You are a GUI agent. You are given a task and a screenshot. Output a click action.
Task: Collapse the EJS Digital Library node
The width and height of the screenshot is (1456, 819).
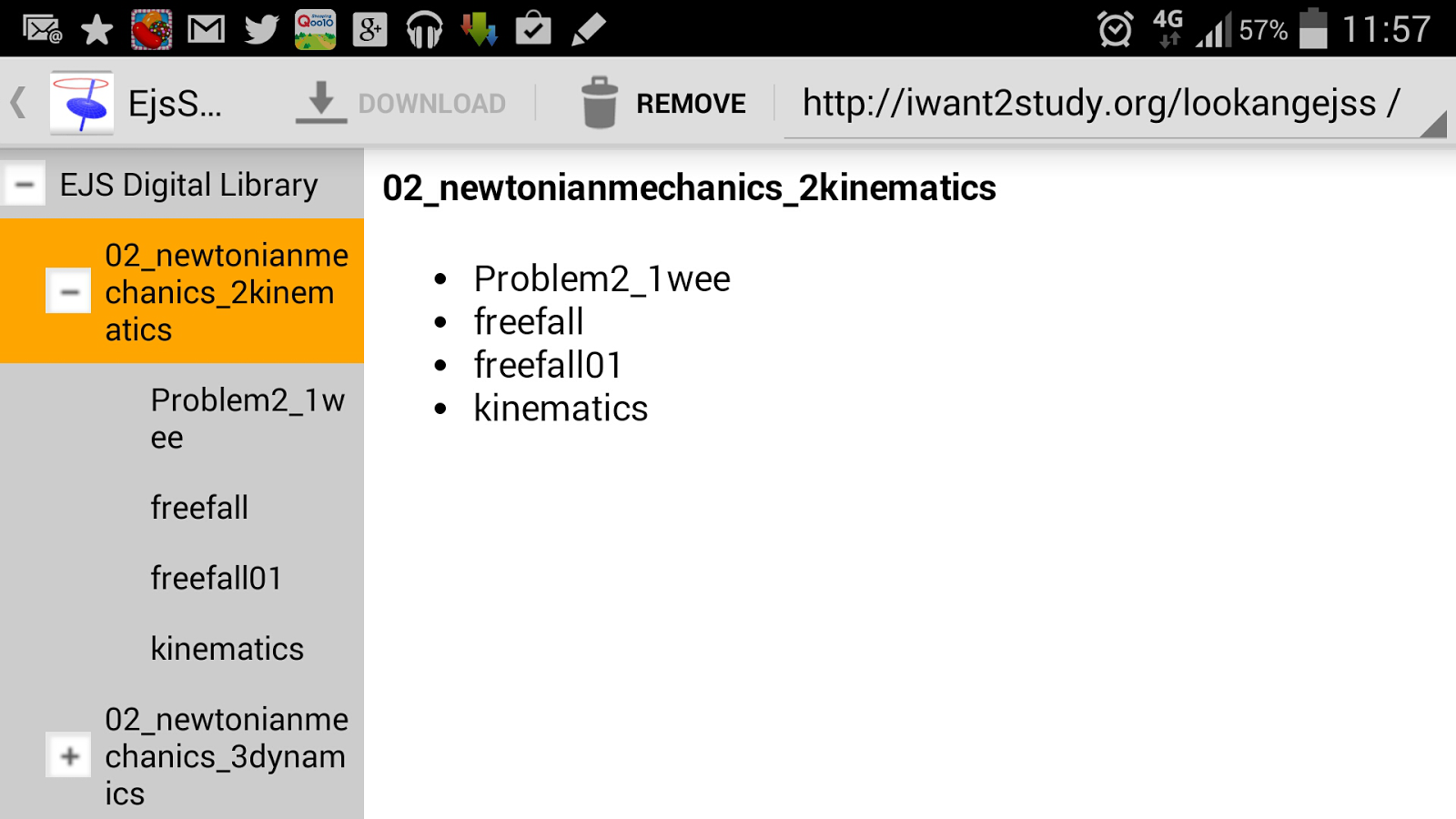click(x=24, y=183)
